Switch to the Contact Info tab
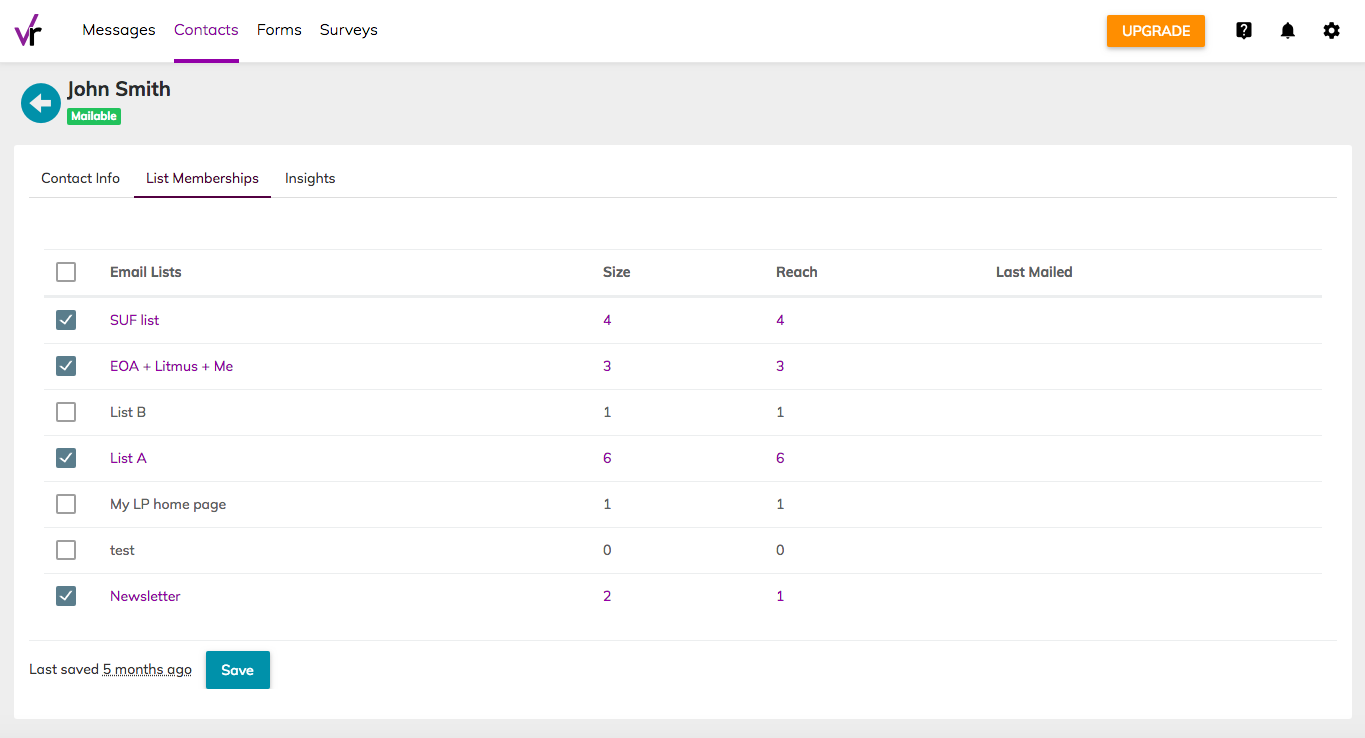1365x738 pixels. (x=81, y=178)
